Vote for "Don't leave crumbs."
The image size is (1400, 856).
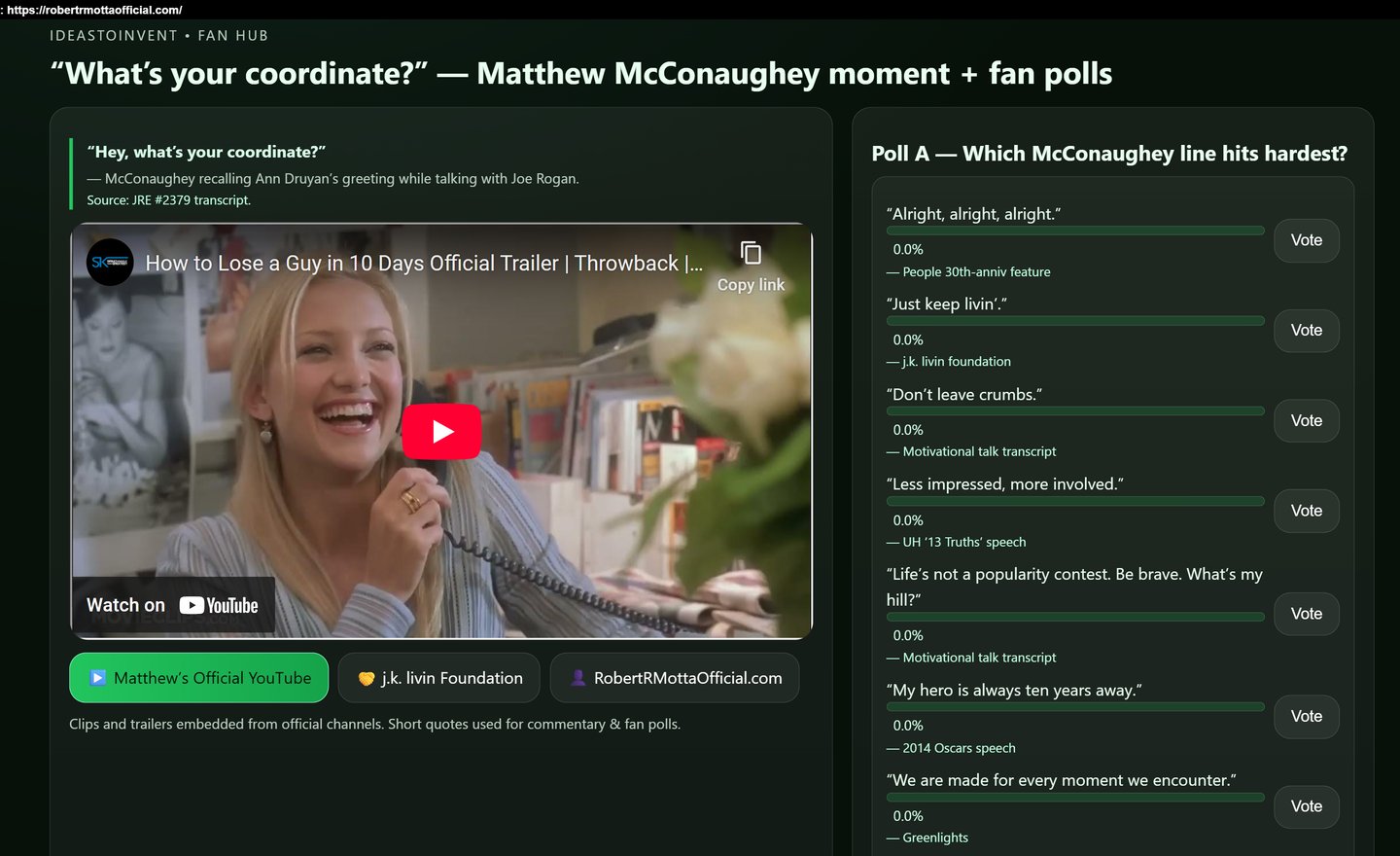click(1307, 420)
